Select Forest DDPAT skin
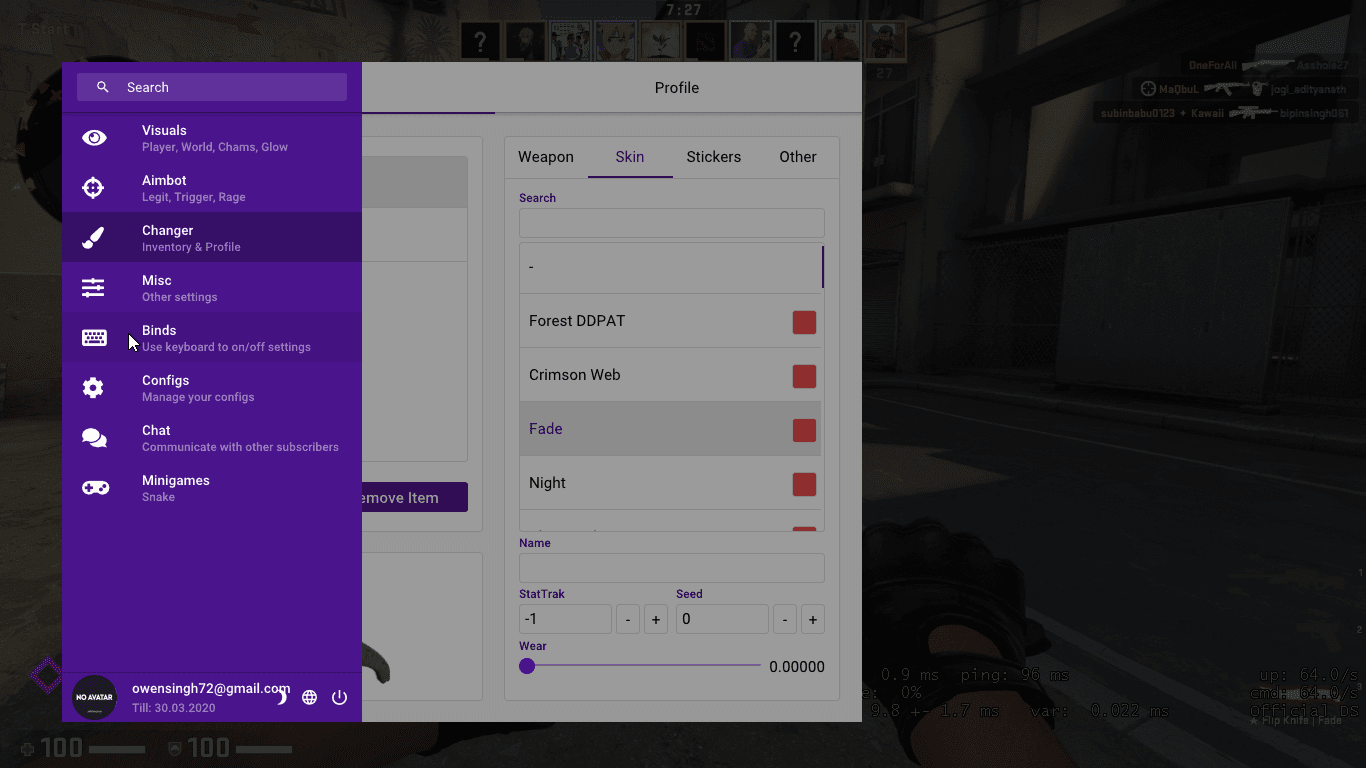Viewport: 1366px width, 768px height. (670, 321)
